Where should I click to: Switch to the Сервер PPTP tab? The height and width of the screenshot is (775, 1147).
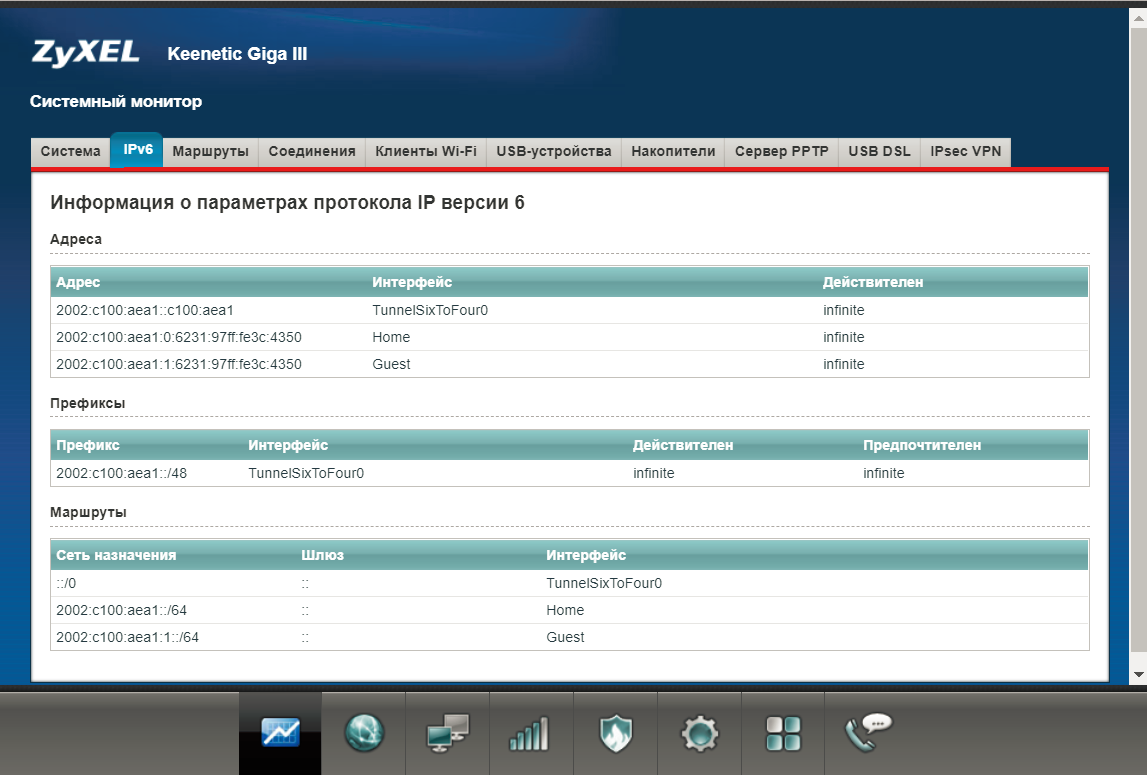click(781, 151)
